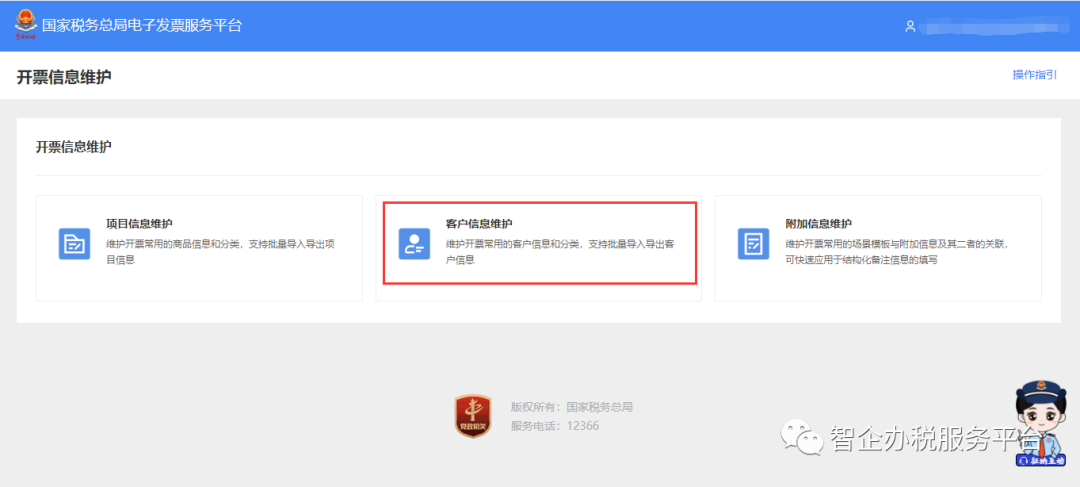Click the 客户信息维护 contact card icon
This screenshot has width=1080, height=487.
414,244
